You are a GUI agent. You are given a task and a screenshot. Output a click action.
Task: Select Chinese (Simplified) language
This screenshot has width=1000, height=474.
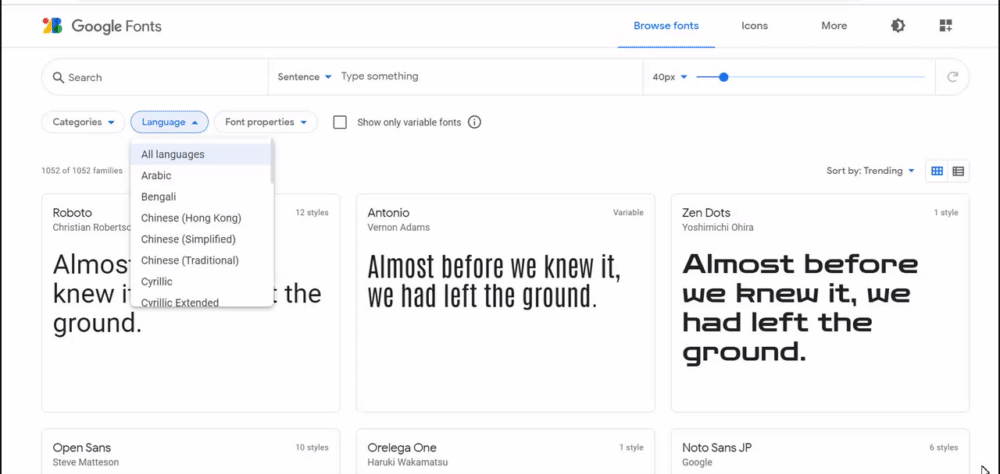tap(201, 239)
